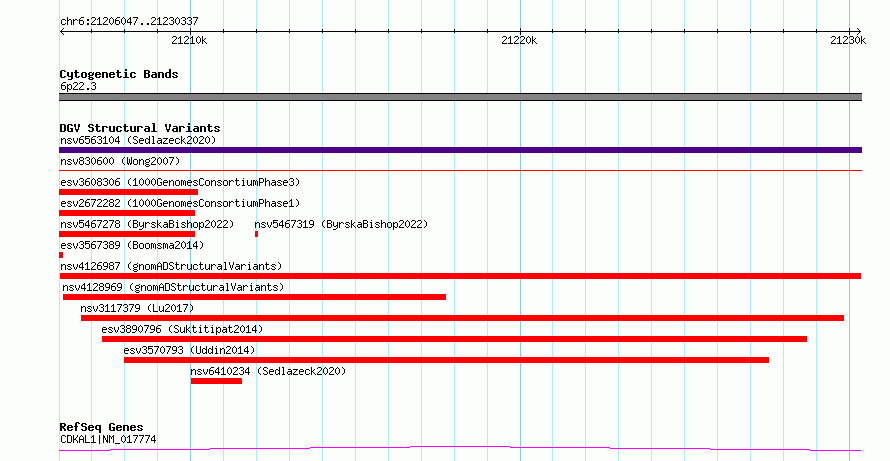Screen dimensions: 890x461
Task: Open esv3570793 (Uddin2014) label
Action: pyautogui.click(x=190, y=350)
